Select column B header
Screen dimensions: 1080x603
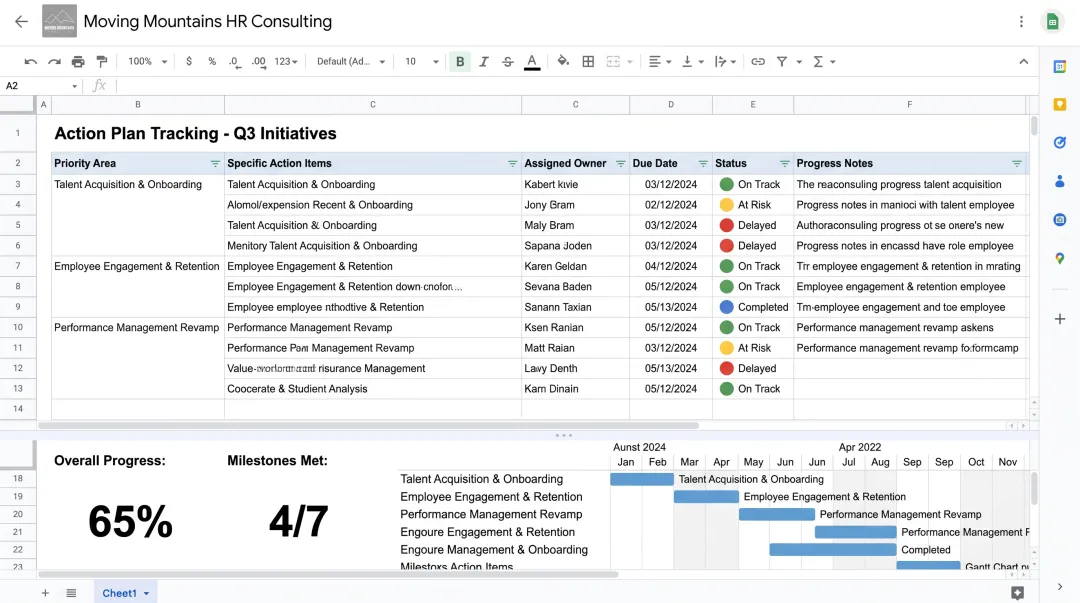[x=138, y=105]
